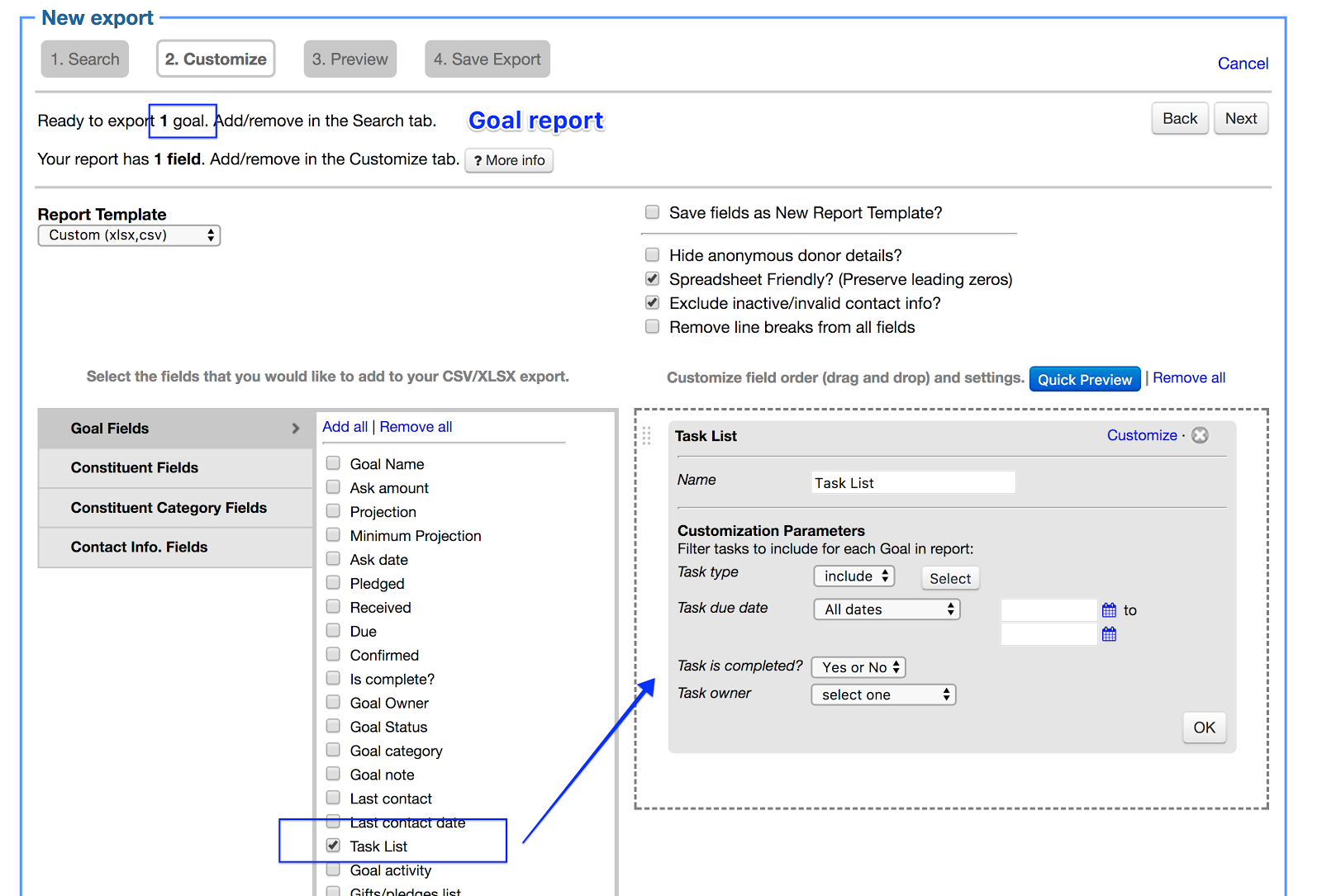
Task: Grab the Task List drag handle
Action: click(x=646, y=435)
